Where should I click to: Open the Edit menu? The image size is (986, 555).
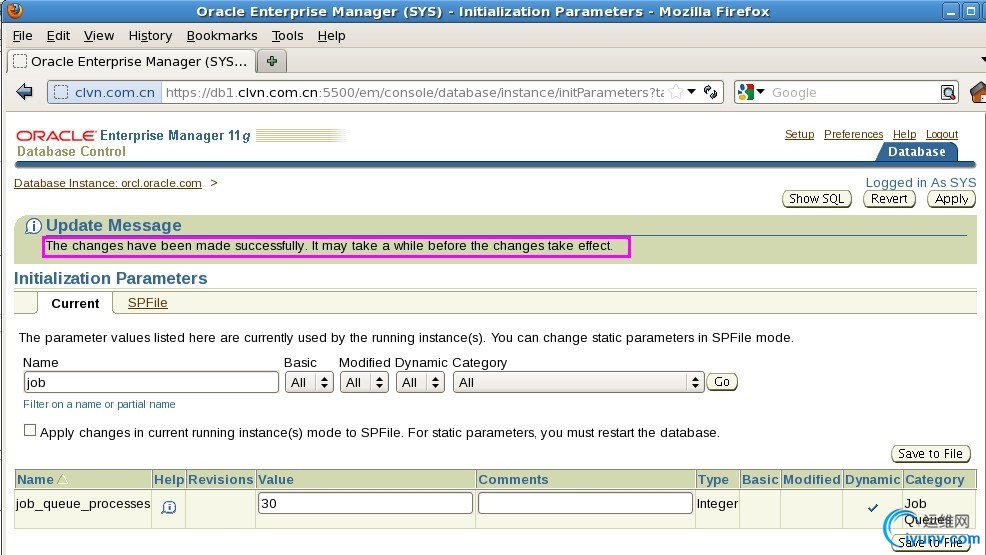click(58, 36)
